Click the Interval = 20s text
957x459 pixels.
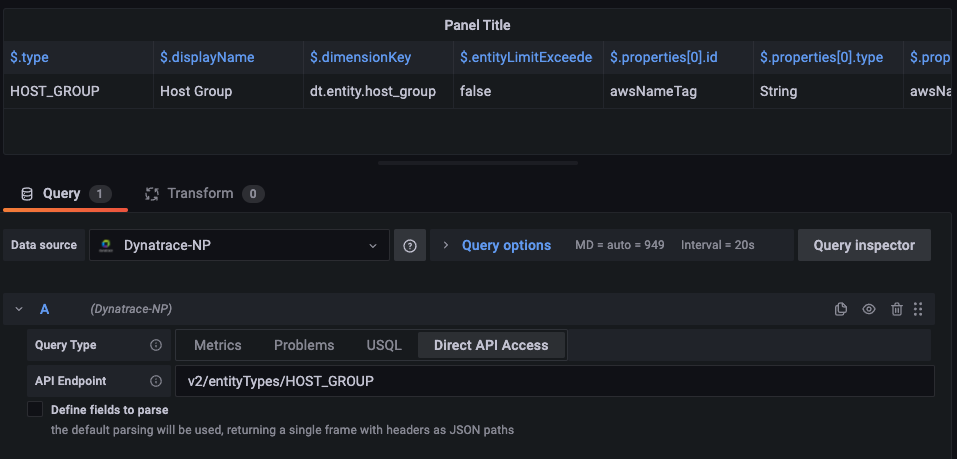click(718, 245)
